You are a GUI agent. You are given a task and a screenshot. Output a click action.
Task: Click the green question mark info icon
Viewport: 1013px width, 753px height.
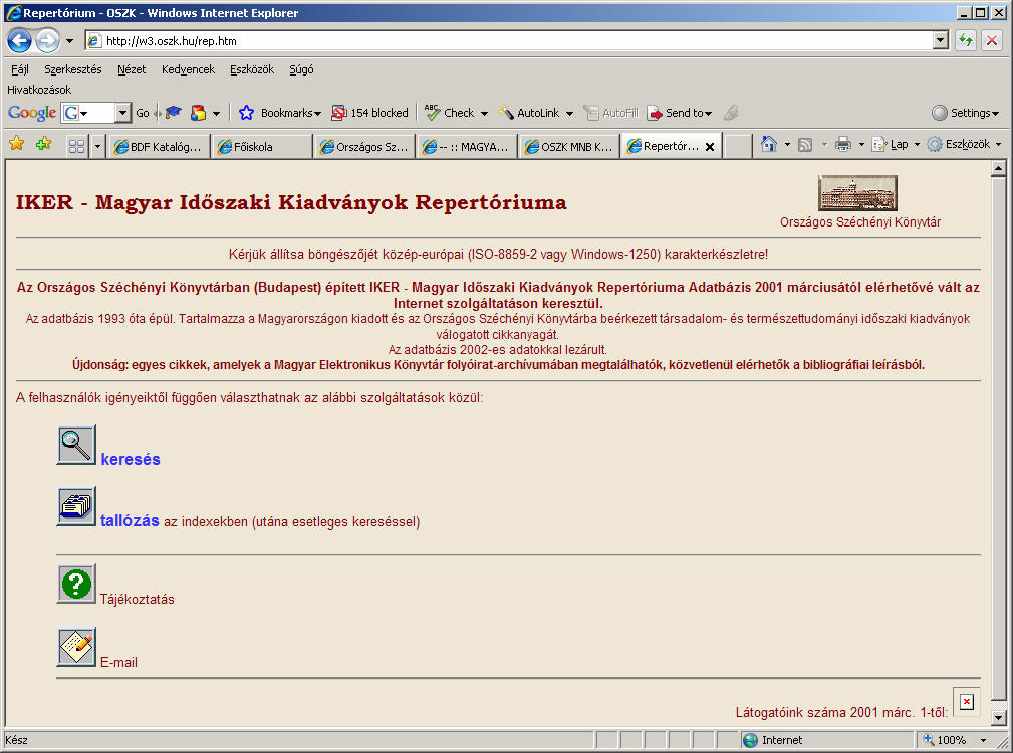click(76, 584)
